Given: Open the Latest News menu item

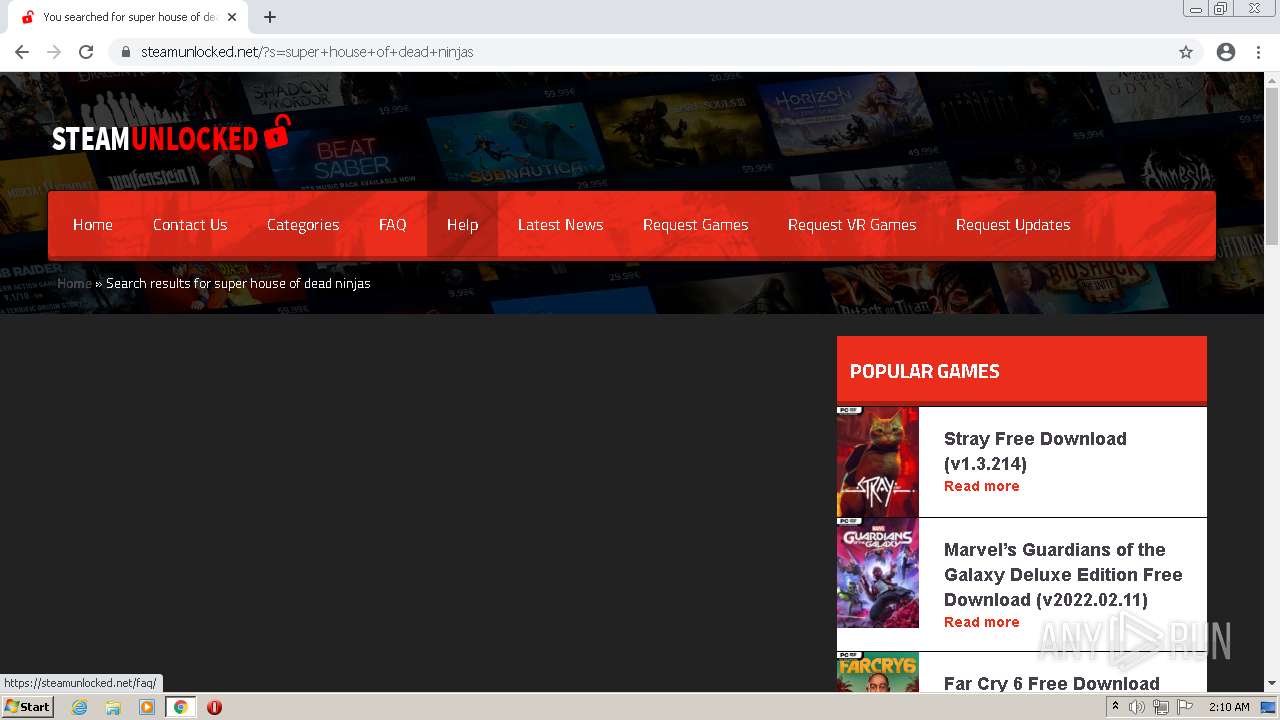Looking at the screenshot, I should [561, 225].
